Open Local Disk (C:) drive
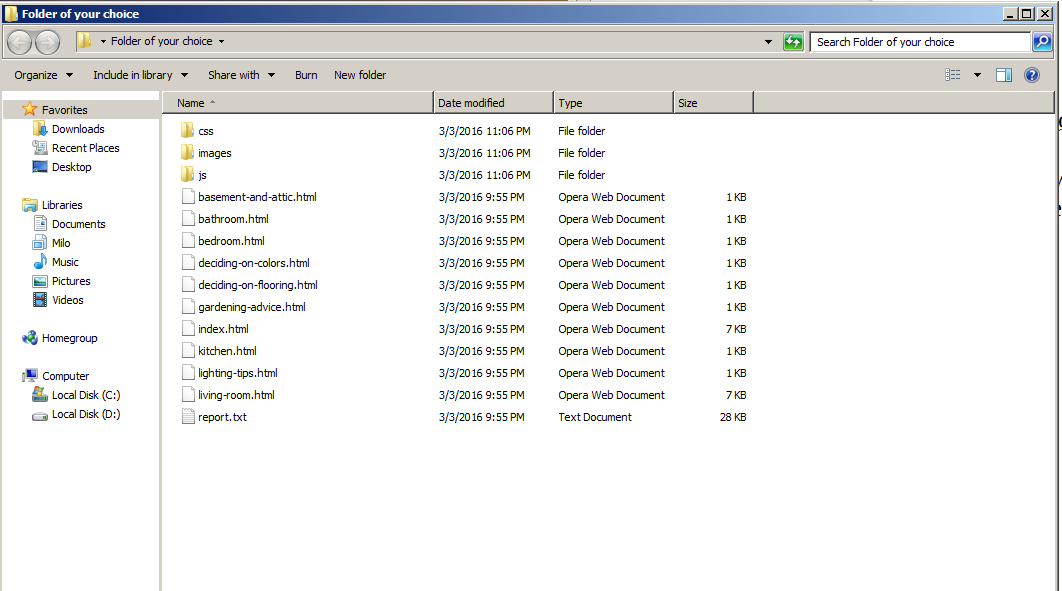Viewport: 1062px width, 591px height. point(85,395)
